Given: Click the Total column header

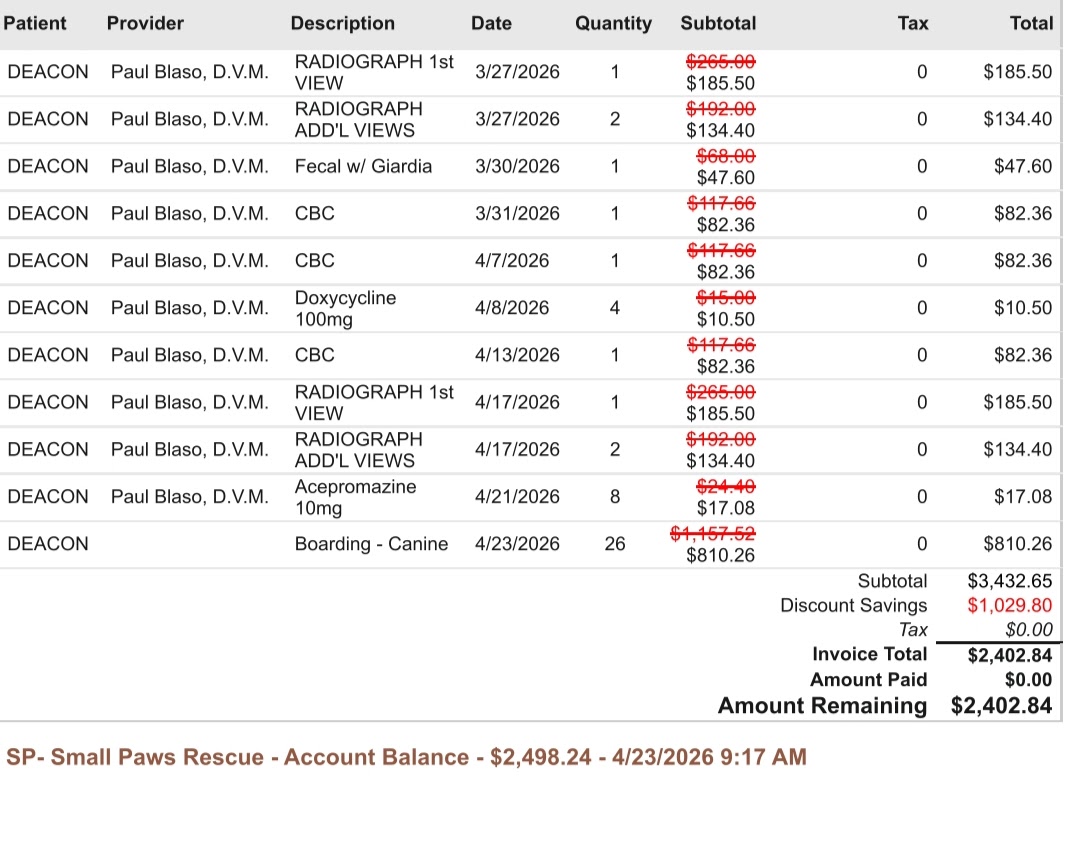Looking at the screenshot, I should [x=1031, y=23].
